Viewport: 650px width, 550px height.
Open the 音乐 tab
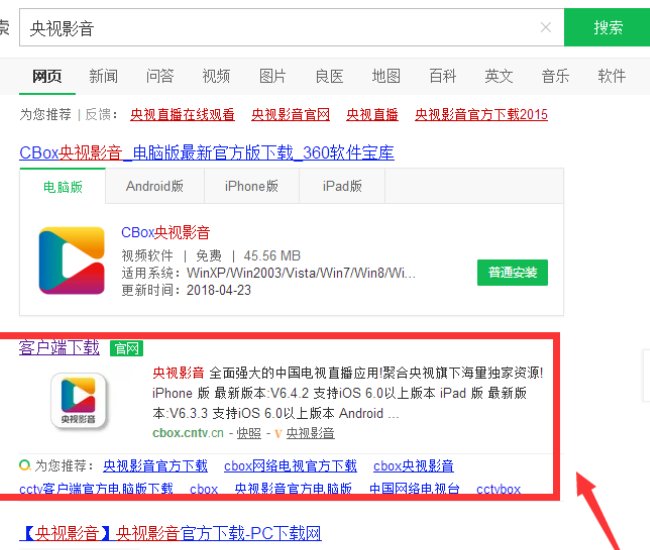(x=555, y=76)
